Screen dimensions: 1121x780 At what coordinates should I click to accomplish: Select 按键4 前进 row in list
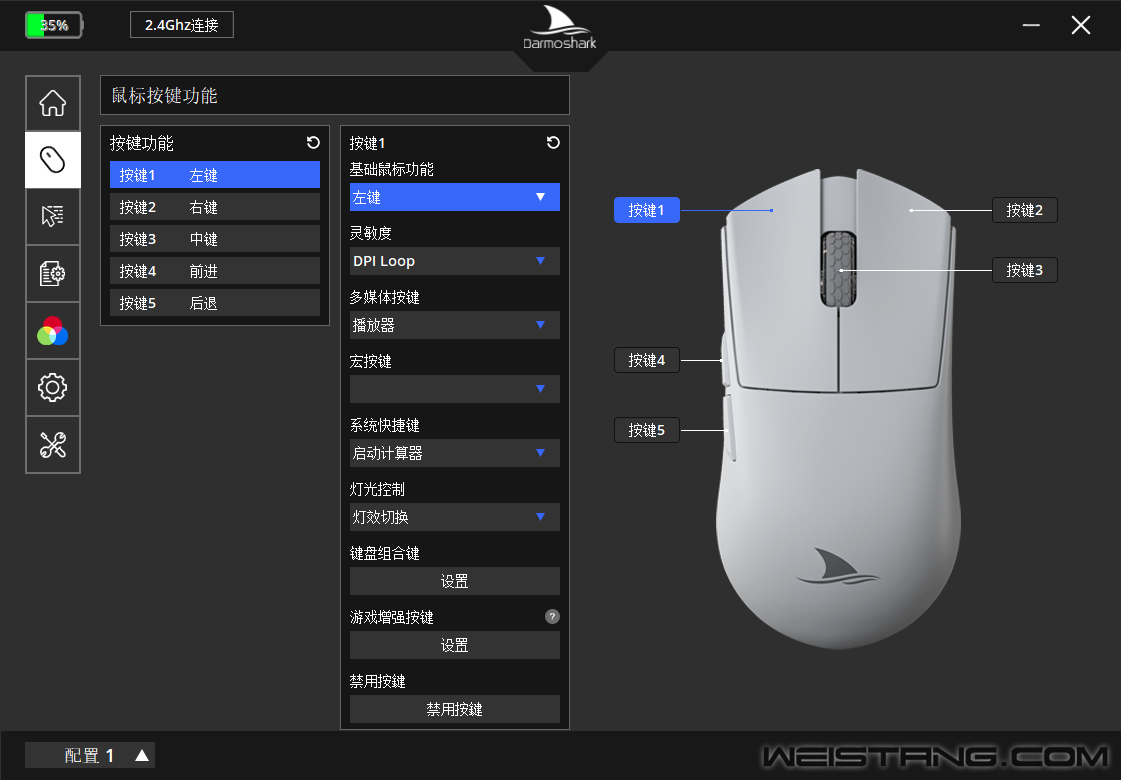pyautogui.click(x=214, y=271)
